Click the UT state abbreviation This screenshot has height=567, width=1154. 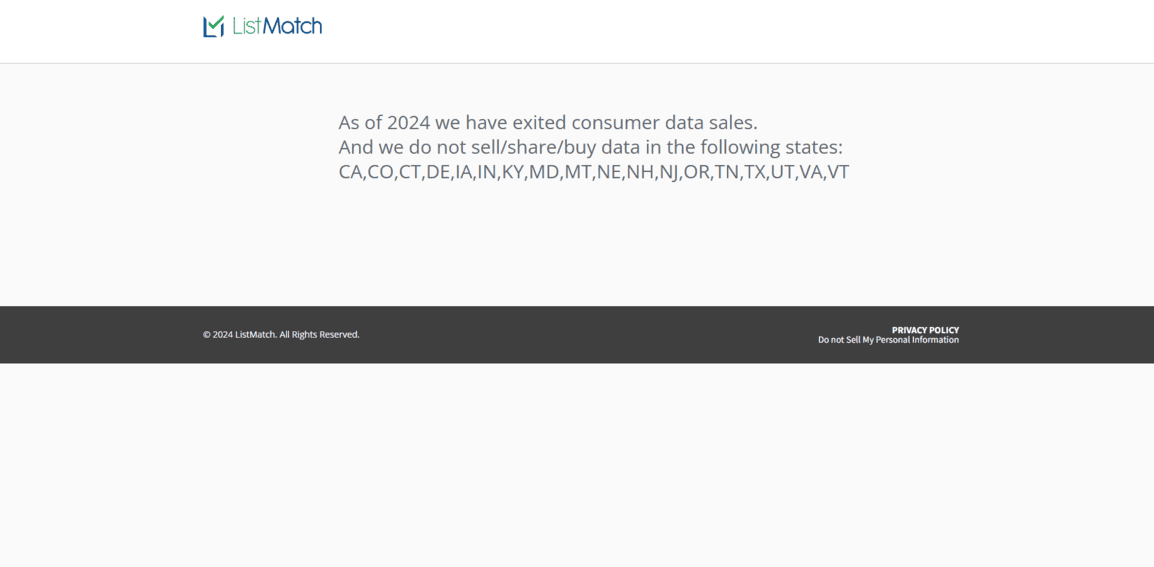pos(782,172)
